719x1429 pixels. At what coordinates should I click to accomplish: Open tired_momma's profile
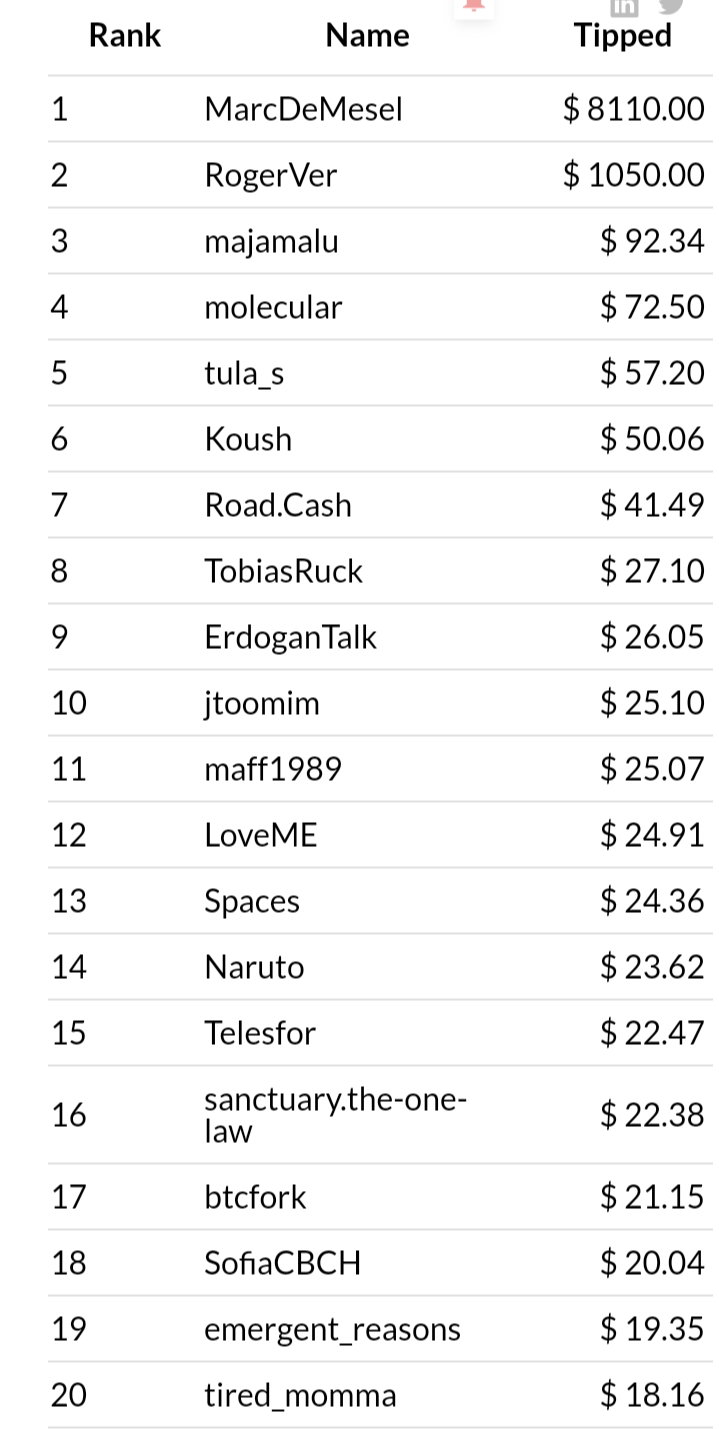coord(300,1396)
